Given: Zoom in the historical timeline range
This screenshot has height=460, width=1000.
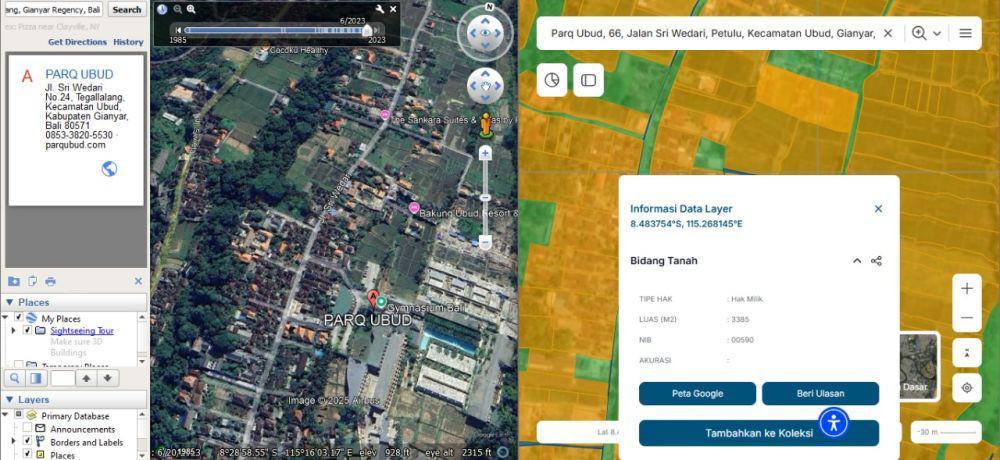Looking at the screenshot, I should [x=191, y=10].
